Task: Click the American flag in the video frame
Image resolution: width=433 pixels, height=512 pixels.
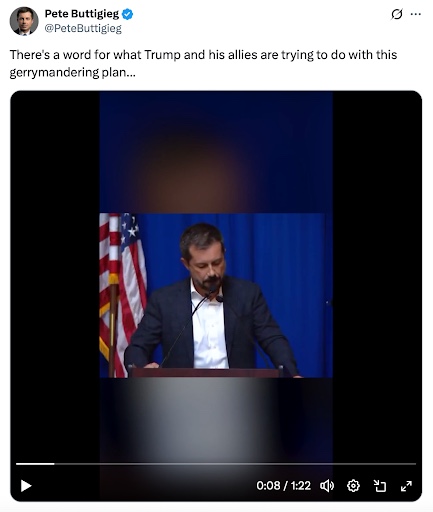Action: [x=123, y=295]
